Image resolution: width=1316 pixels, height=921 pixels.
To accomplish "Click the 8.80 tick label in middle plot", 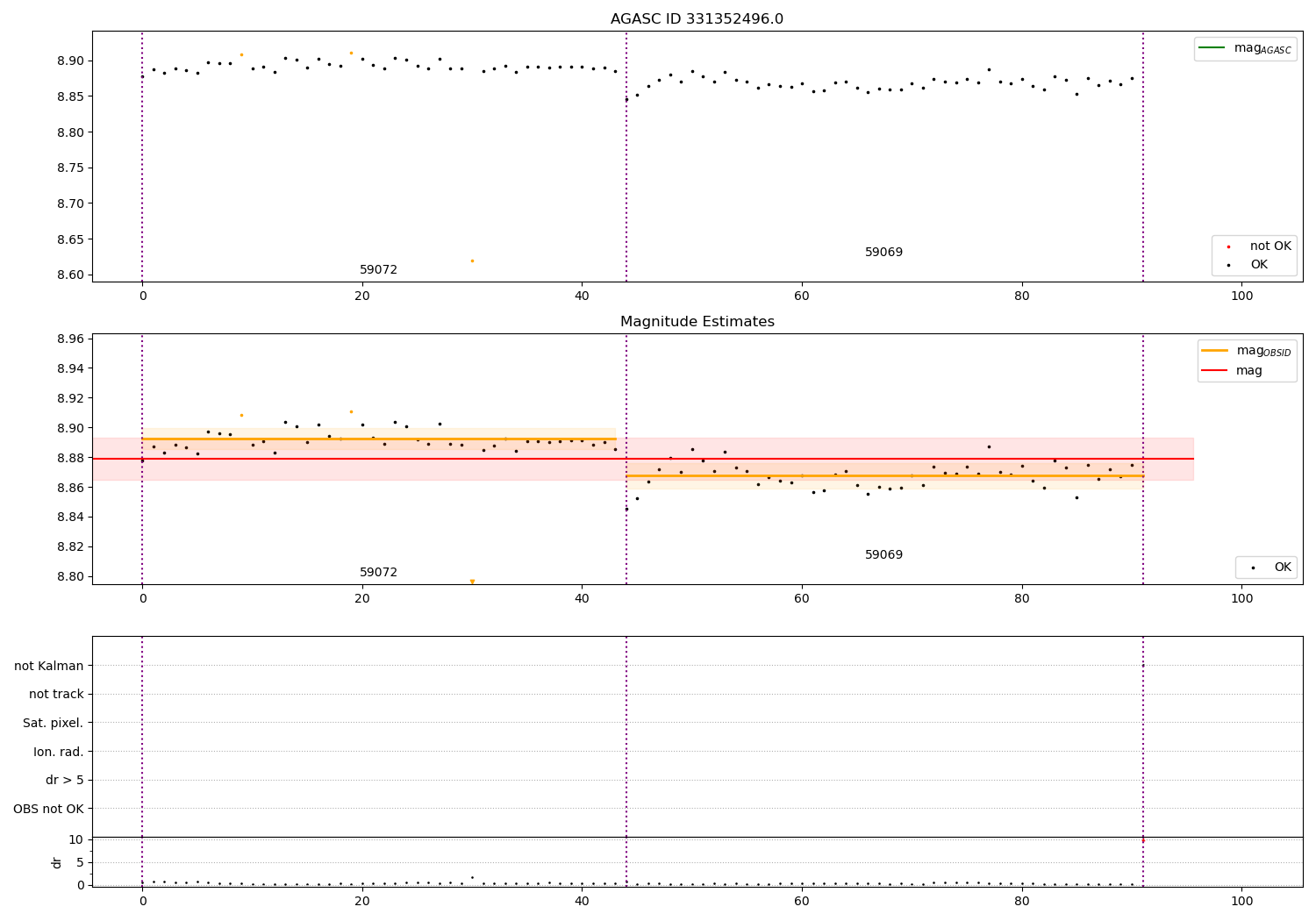I will click(x=71, y=577).
